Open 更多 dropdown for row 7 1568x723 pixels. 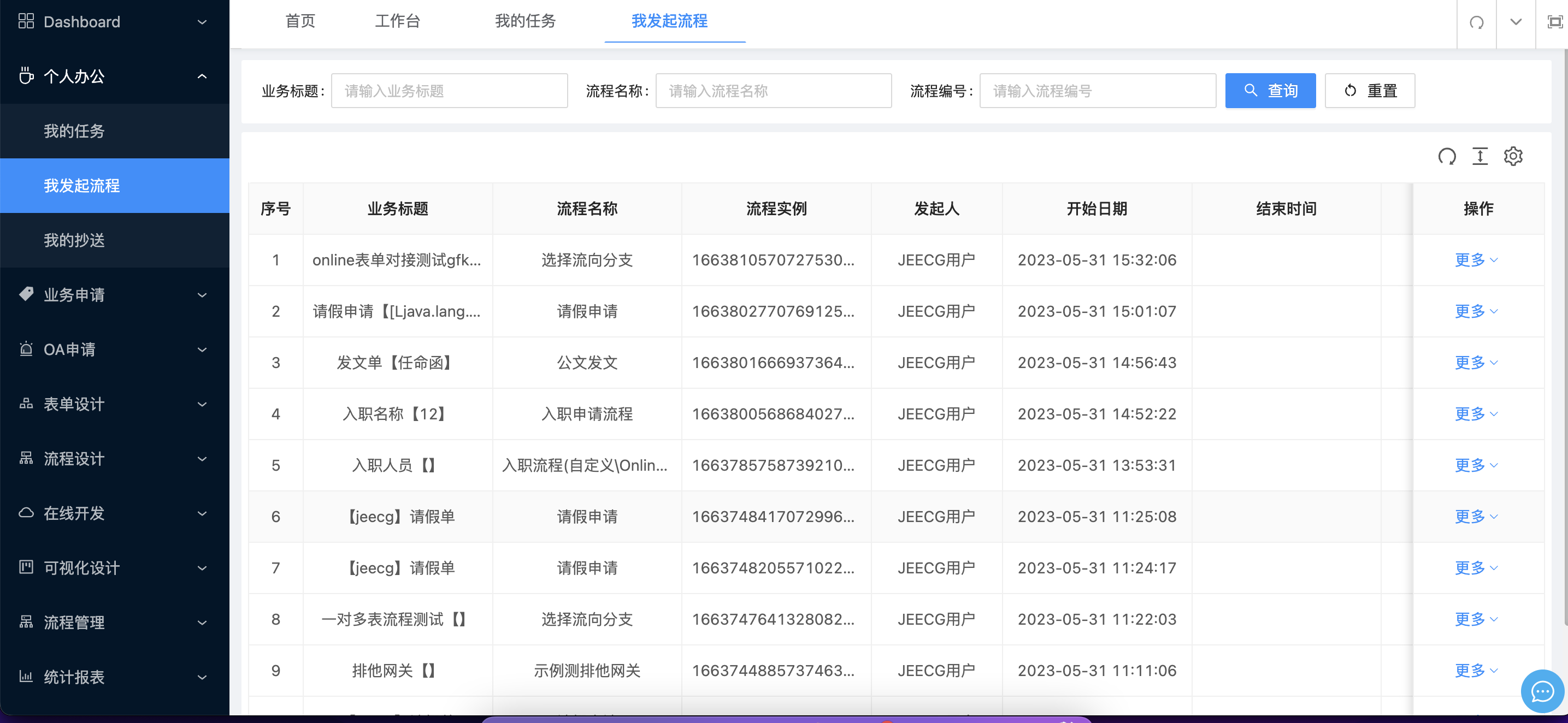1476,568
